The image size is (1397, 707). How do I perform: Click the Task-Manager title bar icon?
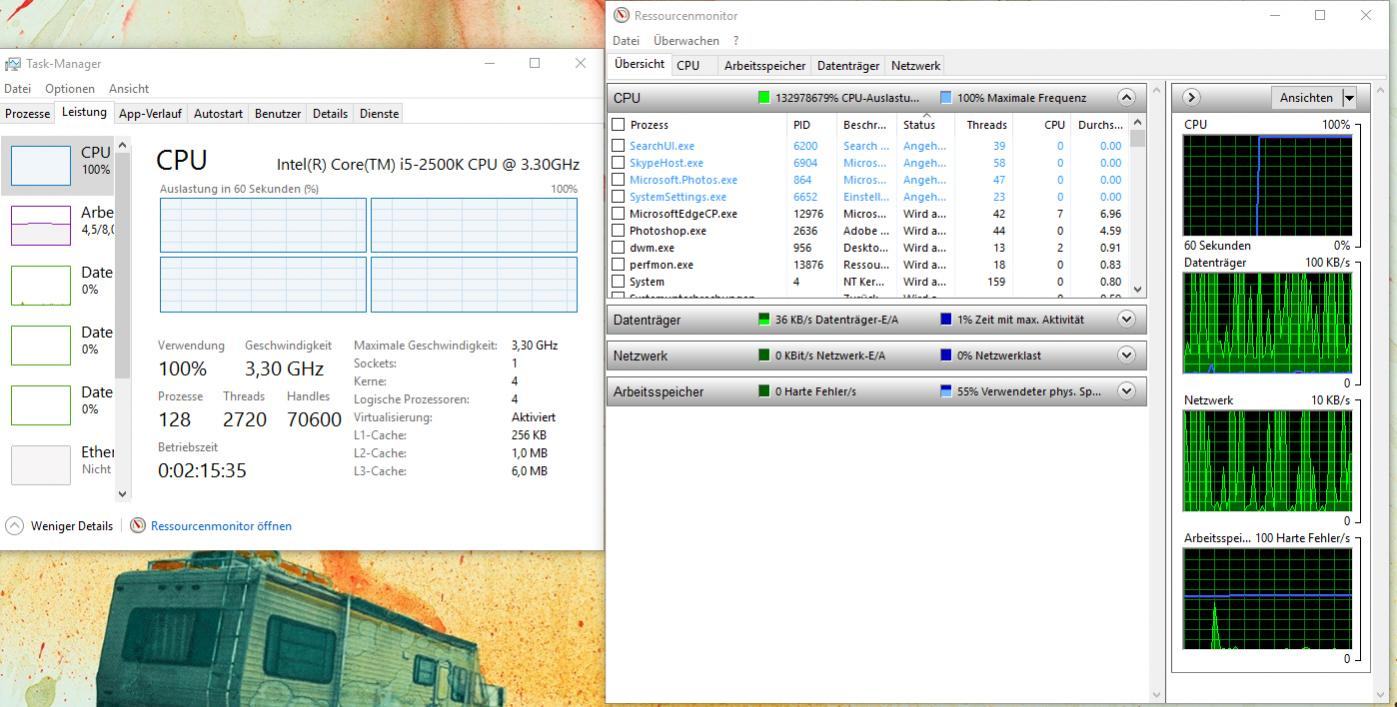click(x=13, y=64)
